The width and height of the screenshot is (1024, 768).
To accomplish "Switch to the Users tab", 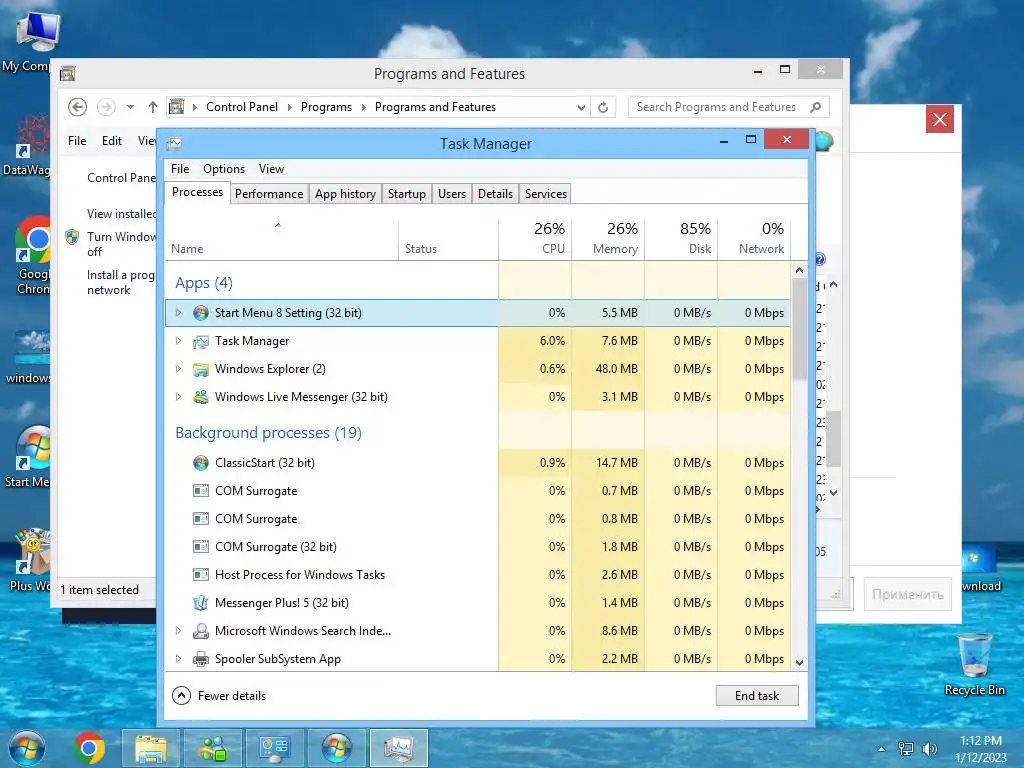I will pos(452,194).
